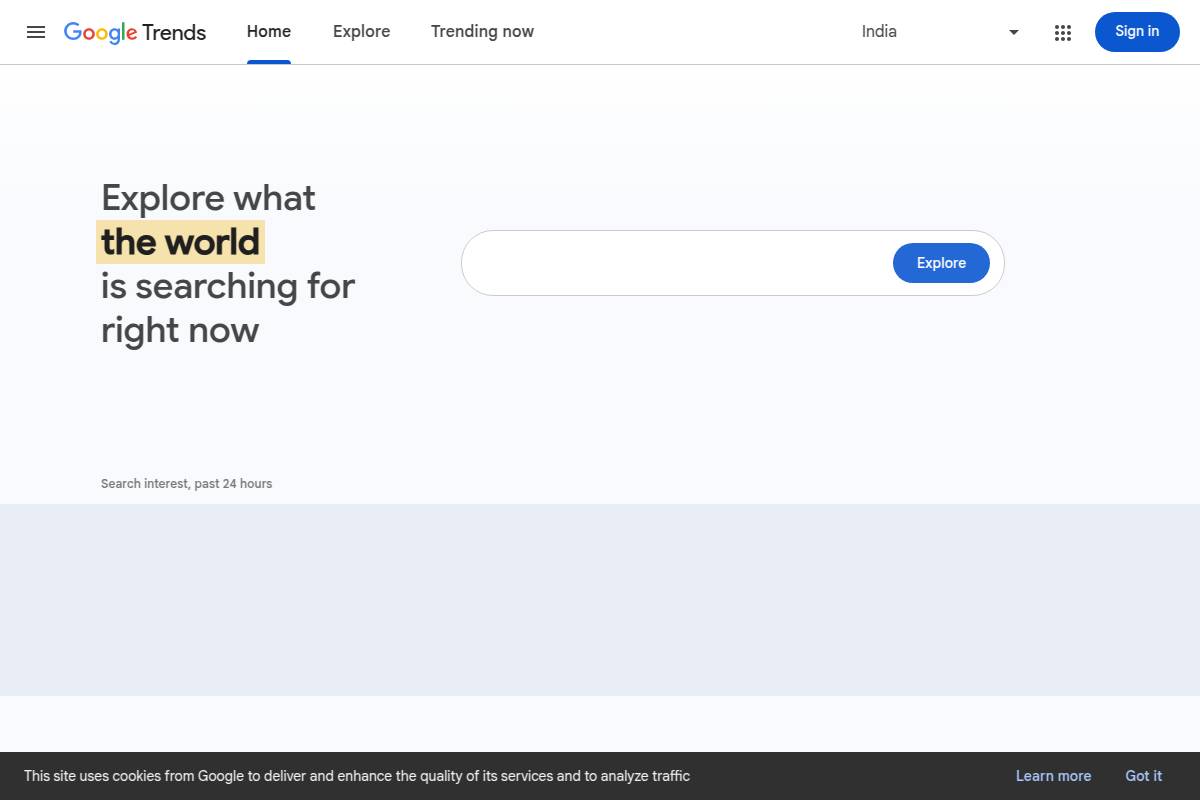Click the cookie notice message text
The width and height of the screenshot is (1200, 800).
tap(357, 776)
